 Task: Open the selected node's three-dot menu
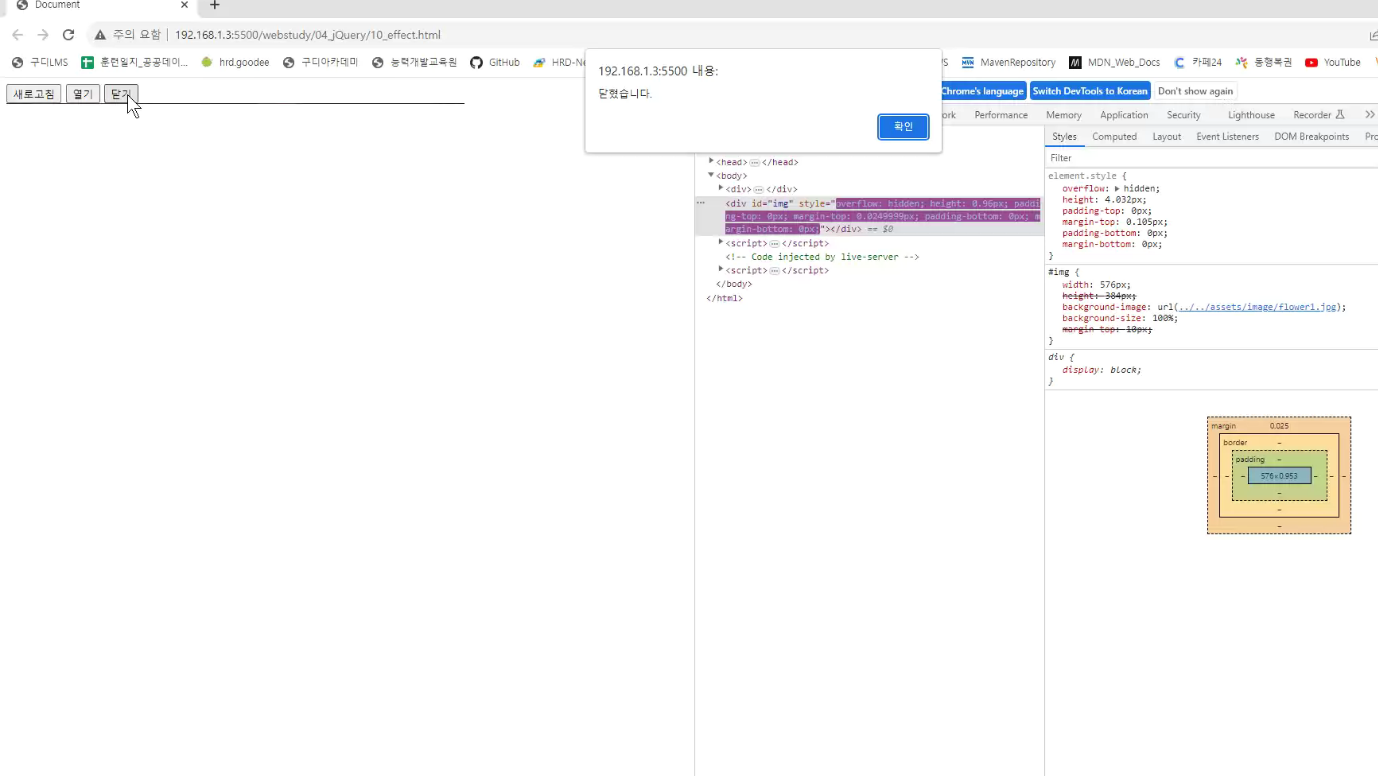[700, 203]
